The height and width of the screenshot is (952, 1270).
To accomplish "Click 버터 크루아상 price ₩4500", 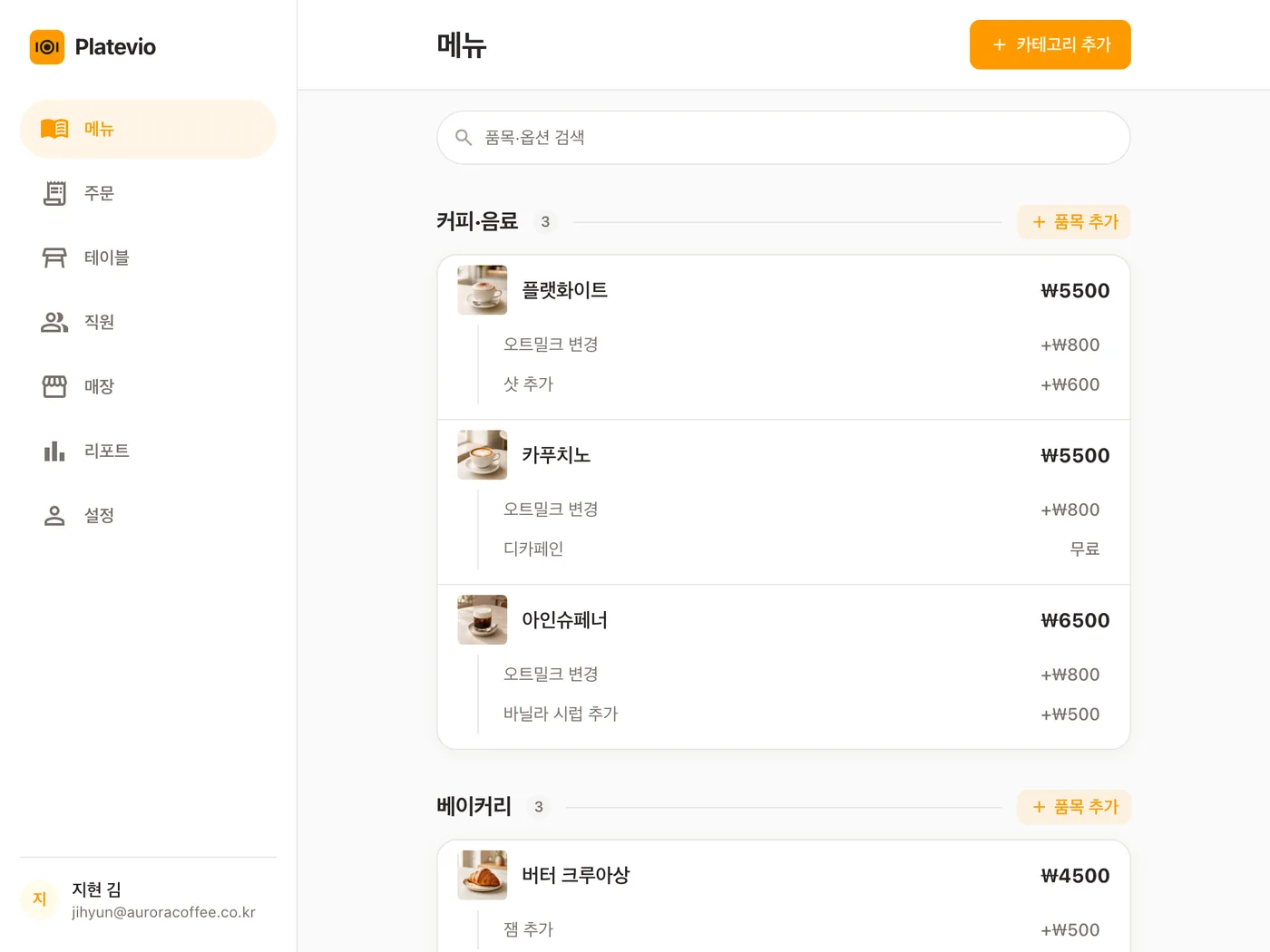I will click(1075, 876).
